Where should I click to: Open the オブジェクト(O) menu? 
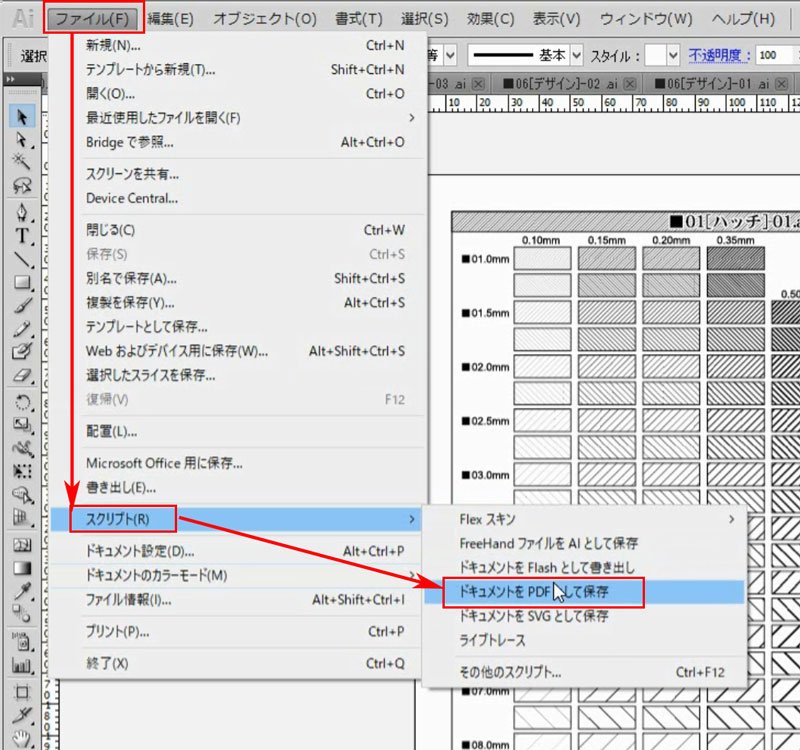coord(265,19)
